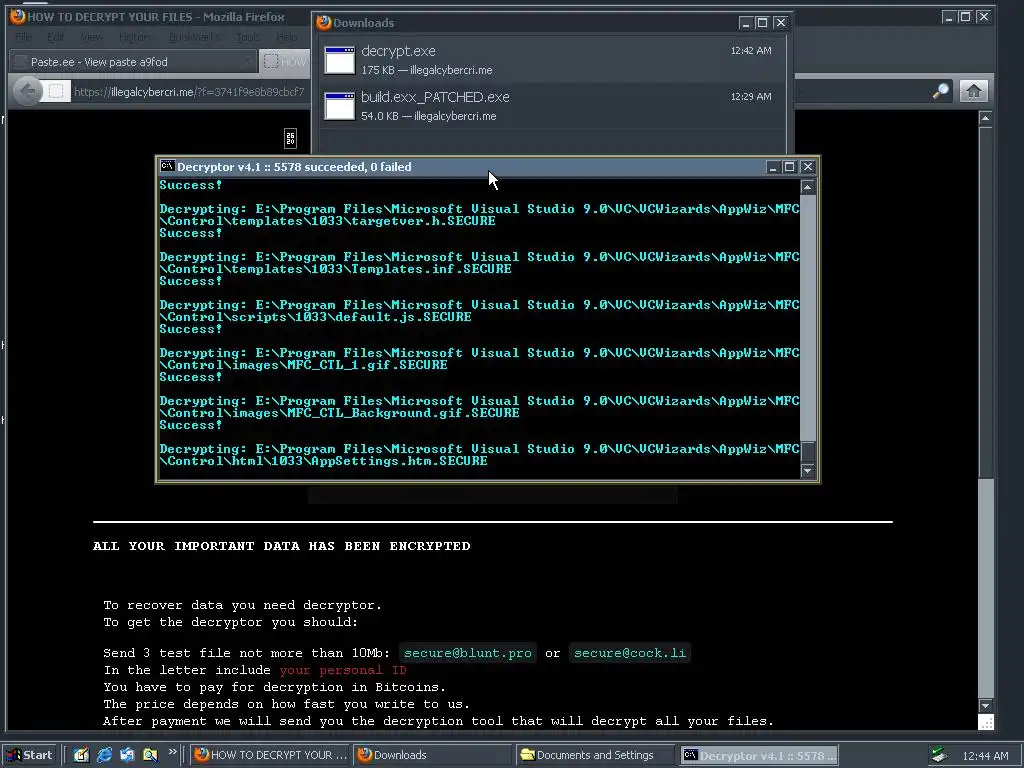Switch to Decryptor v4.1 taskbar button

click(x=758, y=755)
